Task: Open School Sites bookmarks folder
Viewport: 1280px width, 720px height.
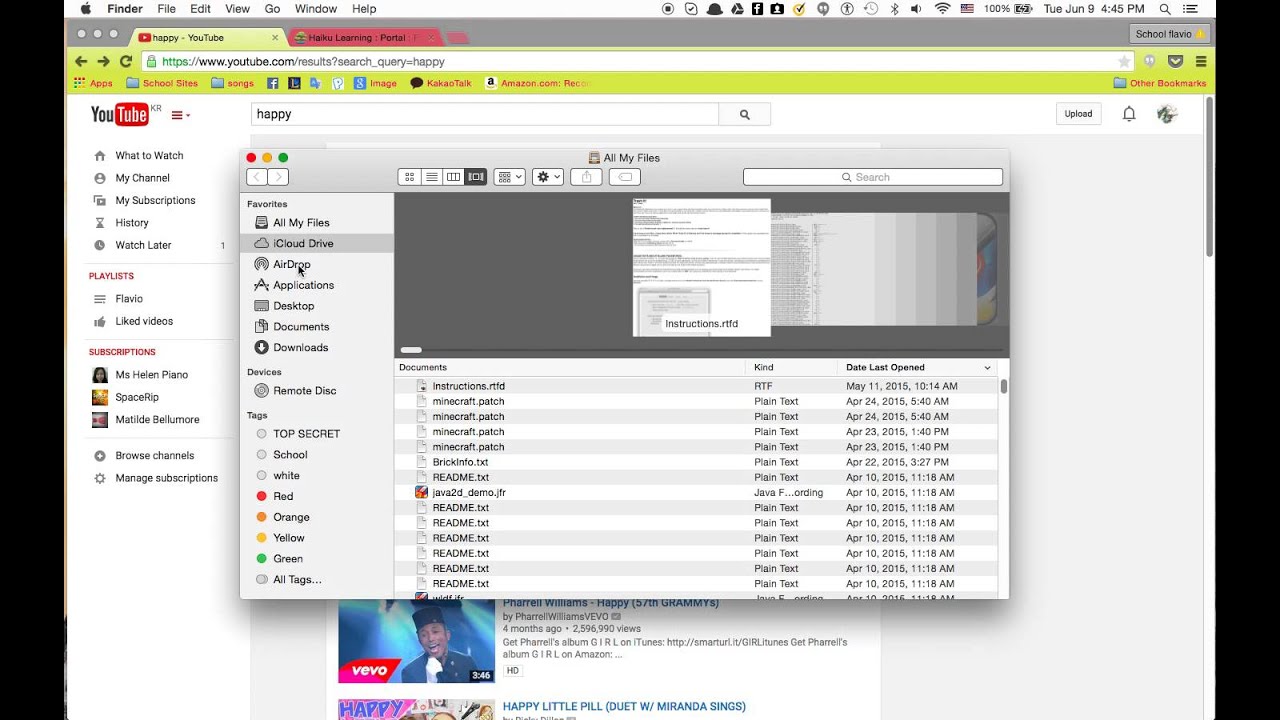Action: (162, 83)
